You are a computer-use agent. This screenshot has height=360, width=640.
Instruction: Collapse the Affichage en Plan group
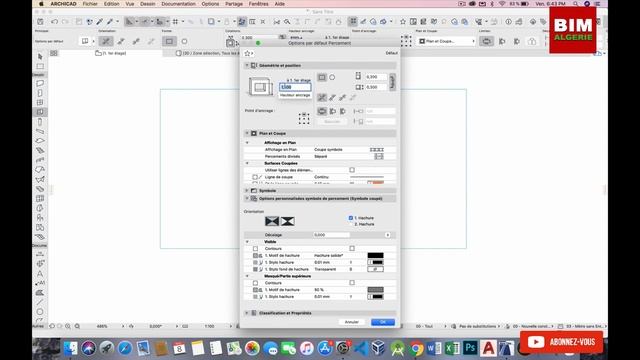[247, 143]
